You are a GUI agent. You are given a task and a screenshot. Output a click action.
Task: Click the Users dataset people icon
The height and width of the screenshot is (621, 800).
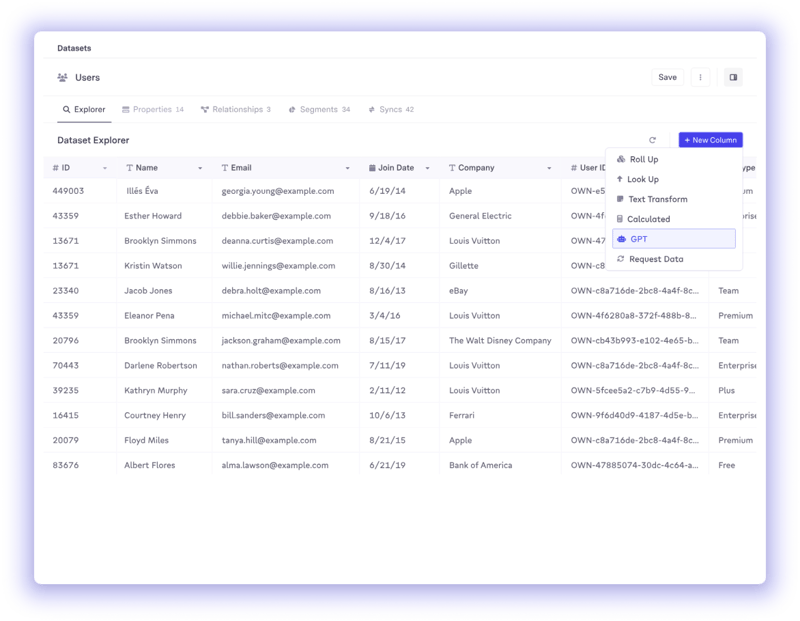(x=62, y=77)
